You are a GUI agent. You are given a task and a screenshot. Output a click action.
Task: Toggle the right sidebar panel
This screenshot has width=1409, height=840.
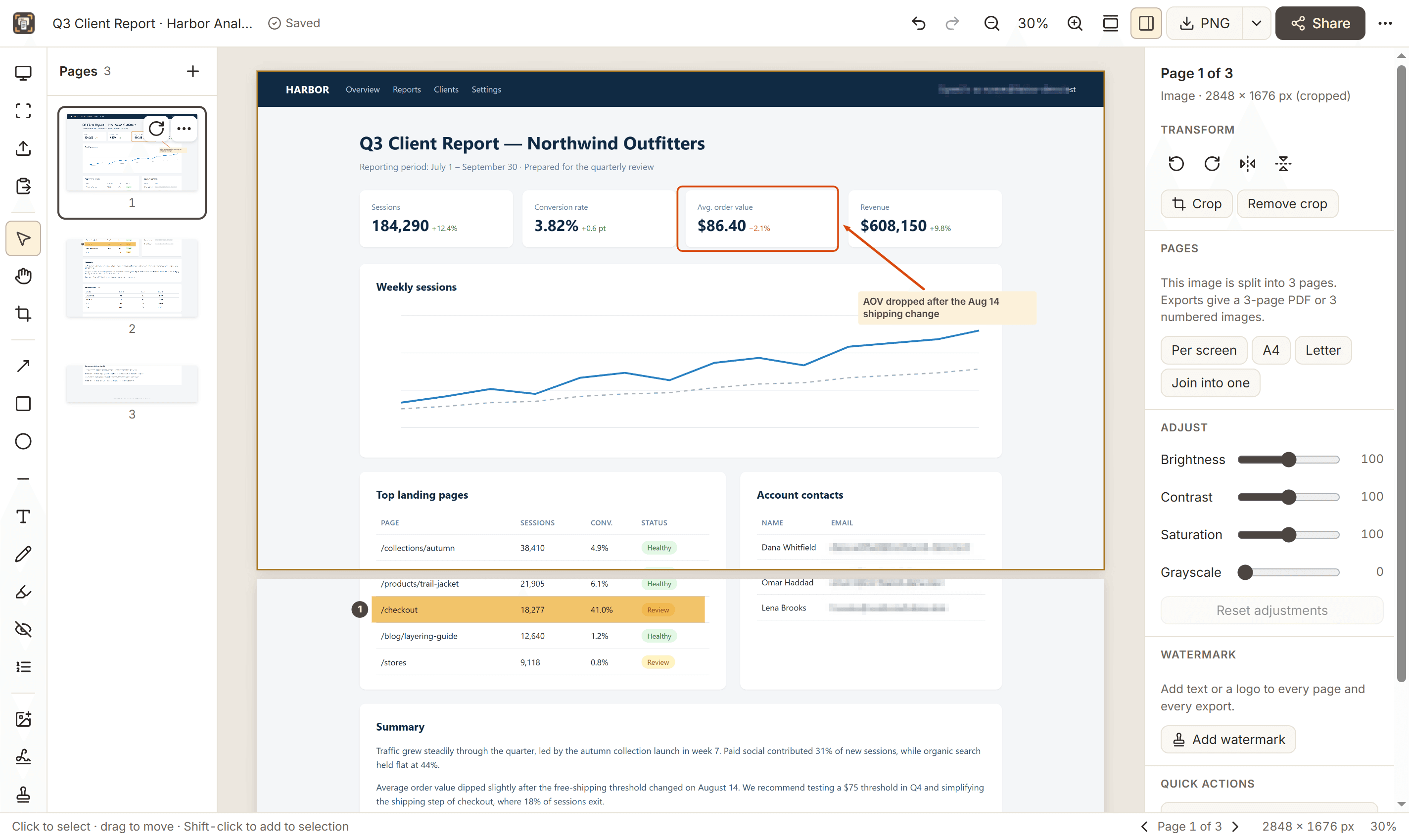pos(1146,23)
